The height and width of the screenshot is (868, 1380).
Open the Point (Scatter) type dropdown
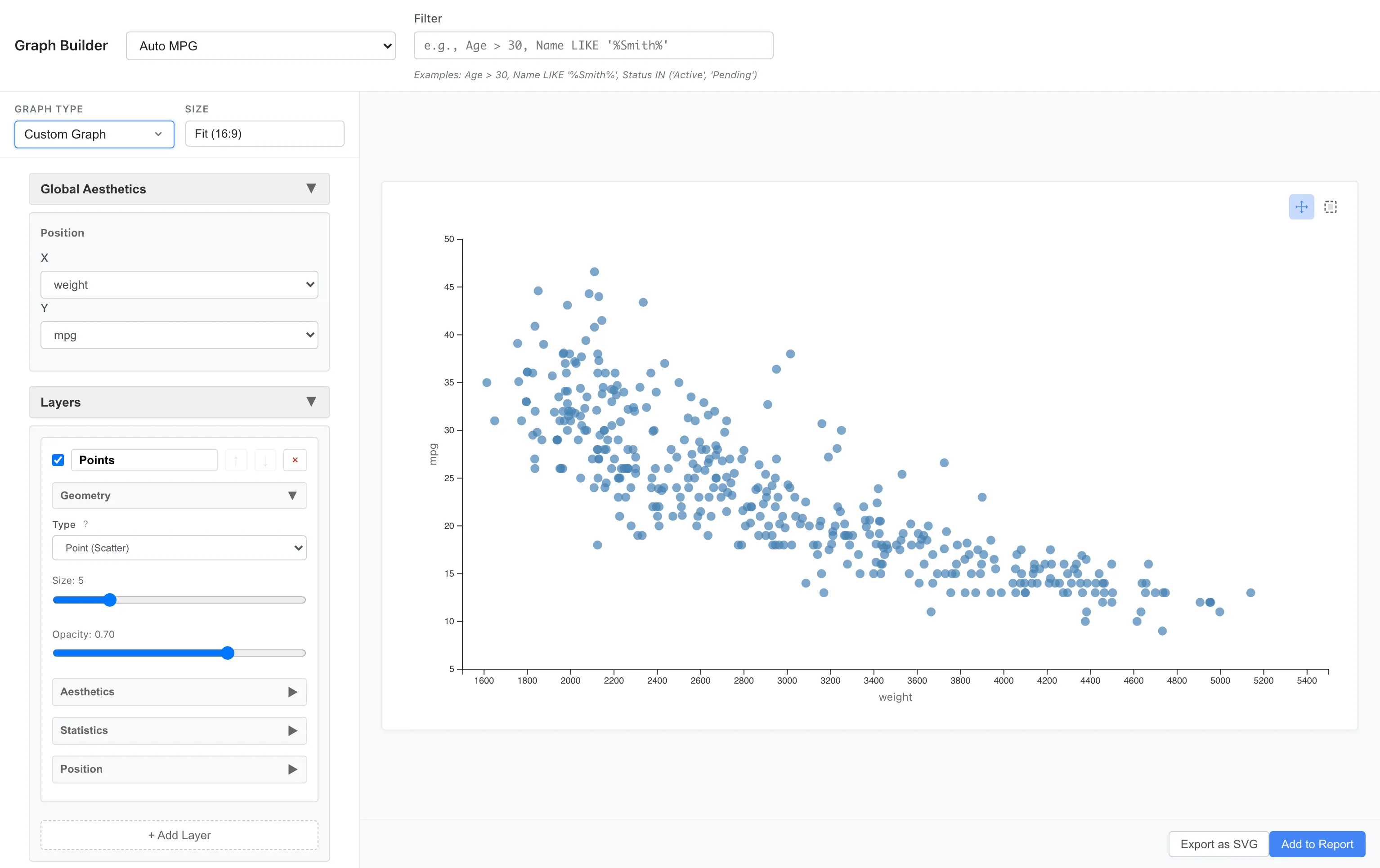tap(179, 548)
